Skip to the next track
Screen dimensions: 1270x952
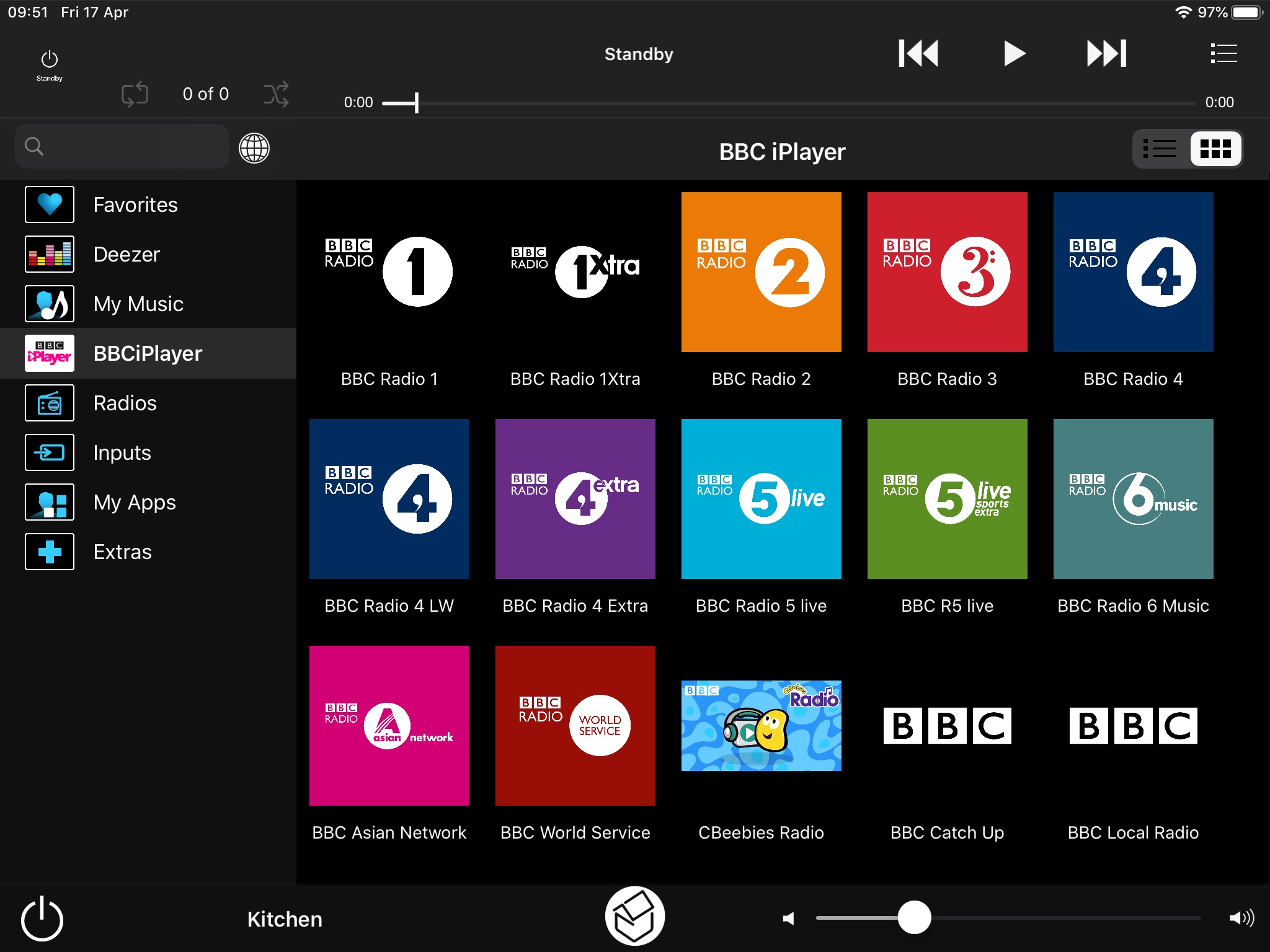[1106, 53]
